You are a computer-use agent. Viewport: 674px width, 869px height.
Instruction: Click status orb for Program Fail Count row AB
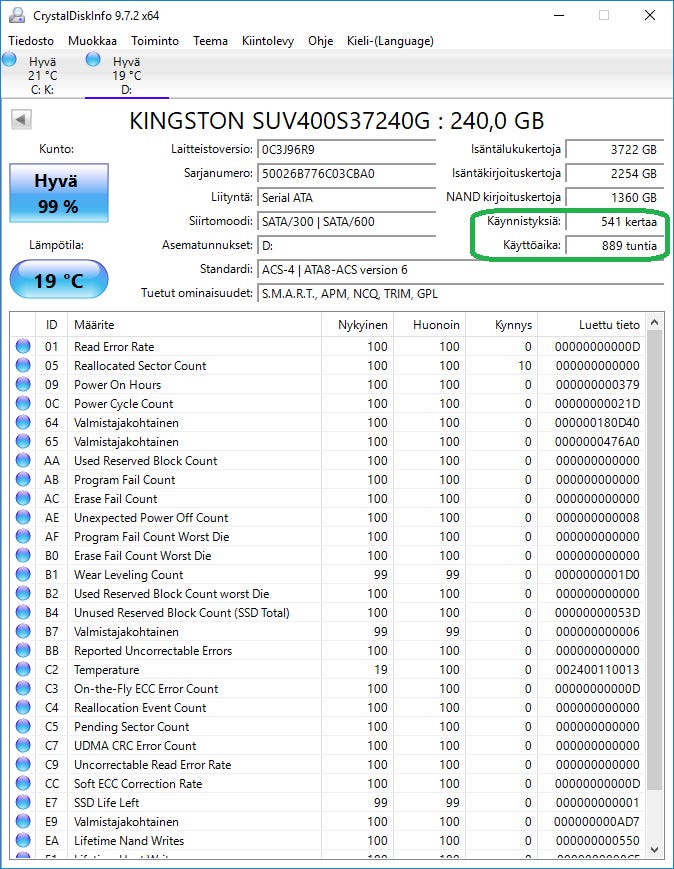coord(23,479)
